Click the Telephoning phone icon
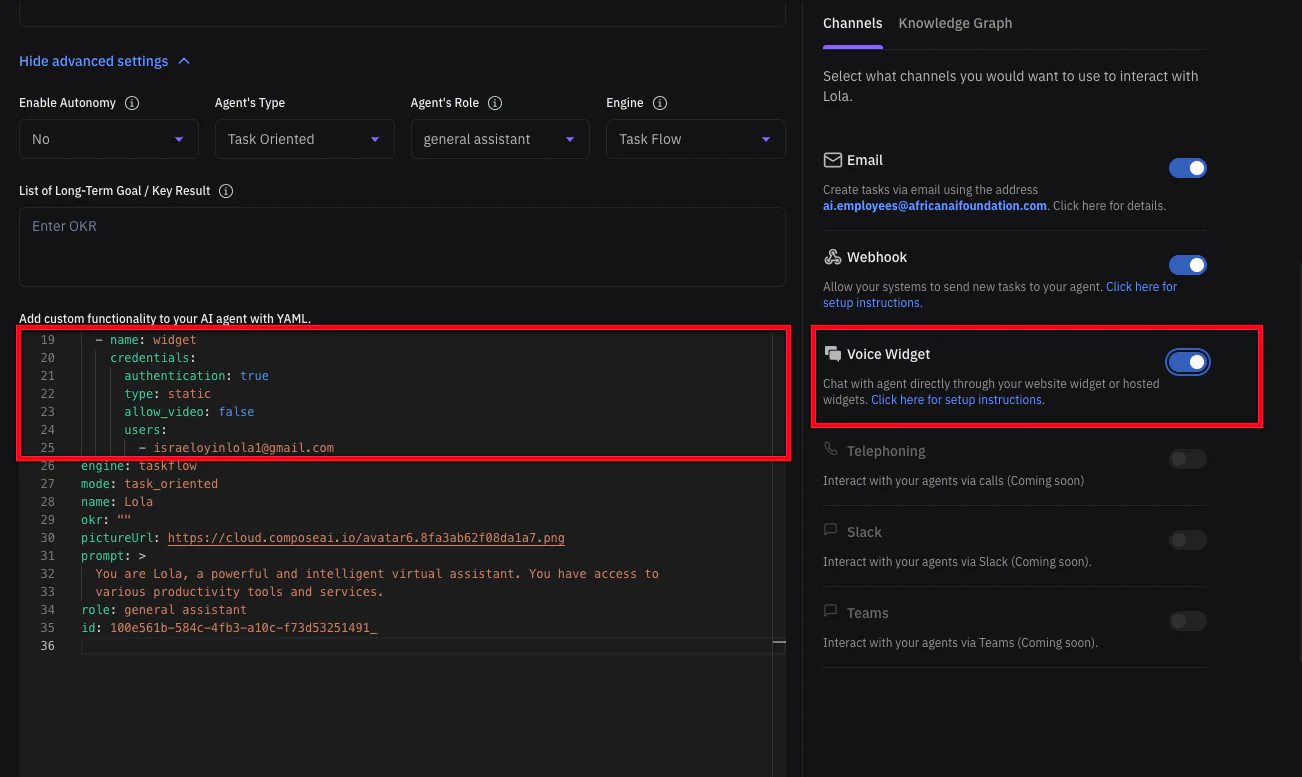This screenshot has height=777, width=1302. coord(831,450)
